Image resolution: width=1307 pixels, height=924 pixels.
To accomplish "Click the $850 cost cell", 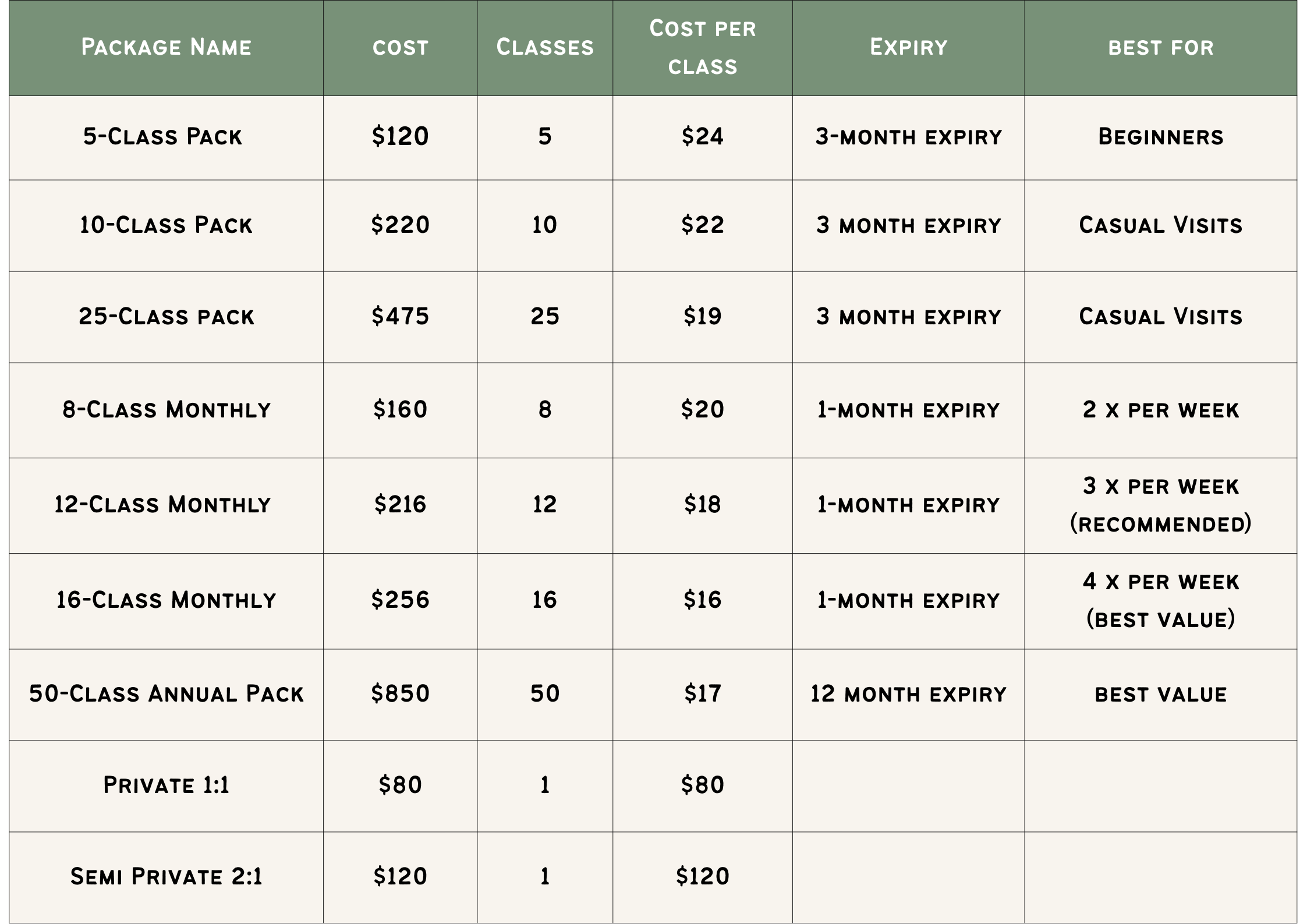I will 400,694.
